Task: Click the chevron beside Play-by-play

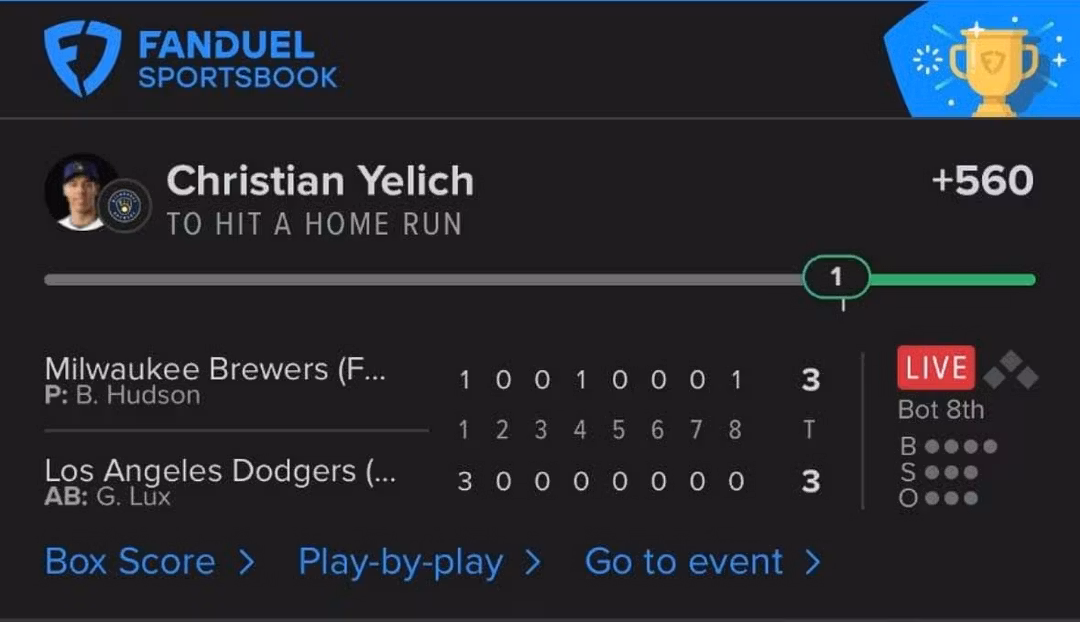Action: coord(532,563)
